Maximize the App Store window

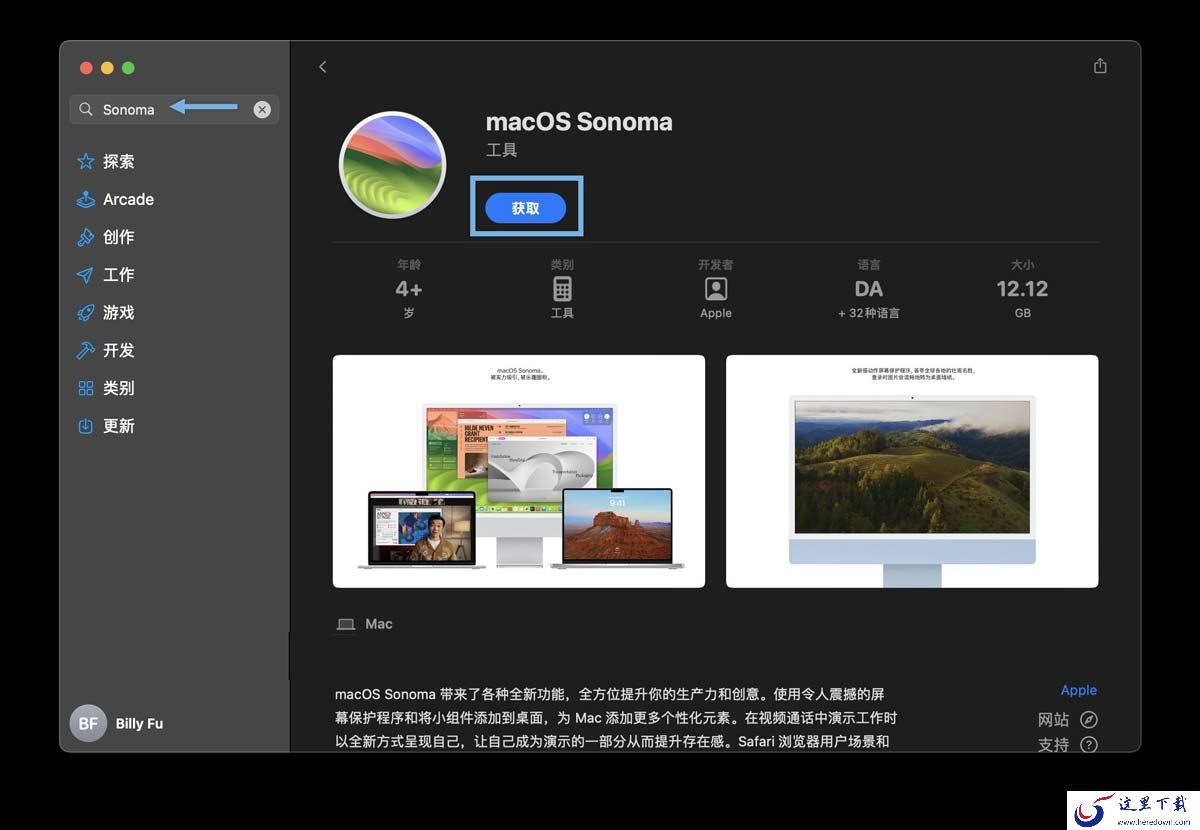tap(128, 68)
